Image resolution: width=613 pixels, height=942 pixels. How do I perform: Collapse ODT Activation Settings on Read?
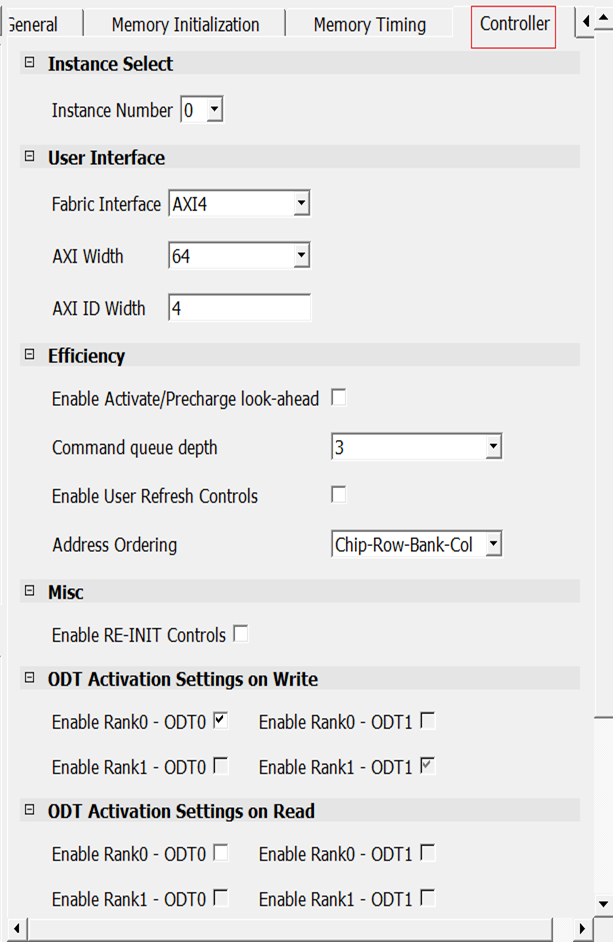click(29, 810)
